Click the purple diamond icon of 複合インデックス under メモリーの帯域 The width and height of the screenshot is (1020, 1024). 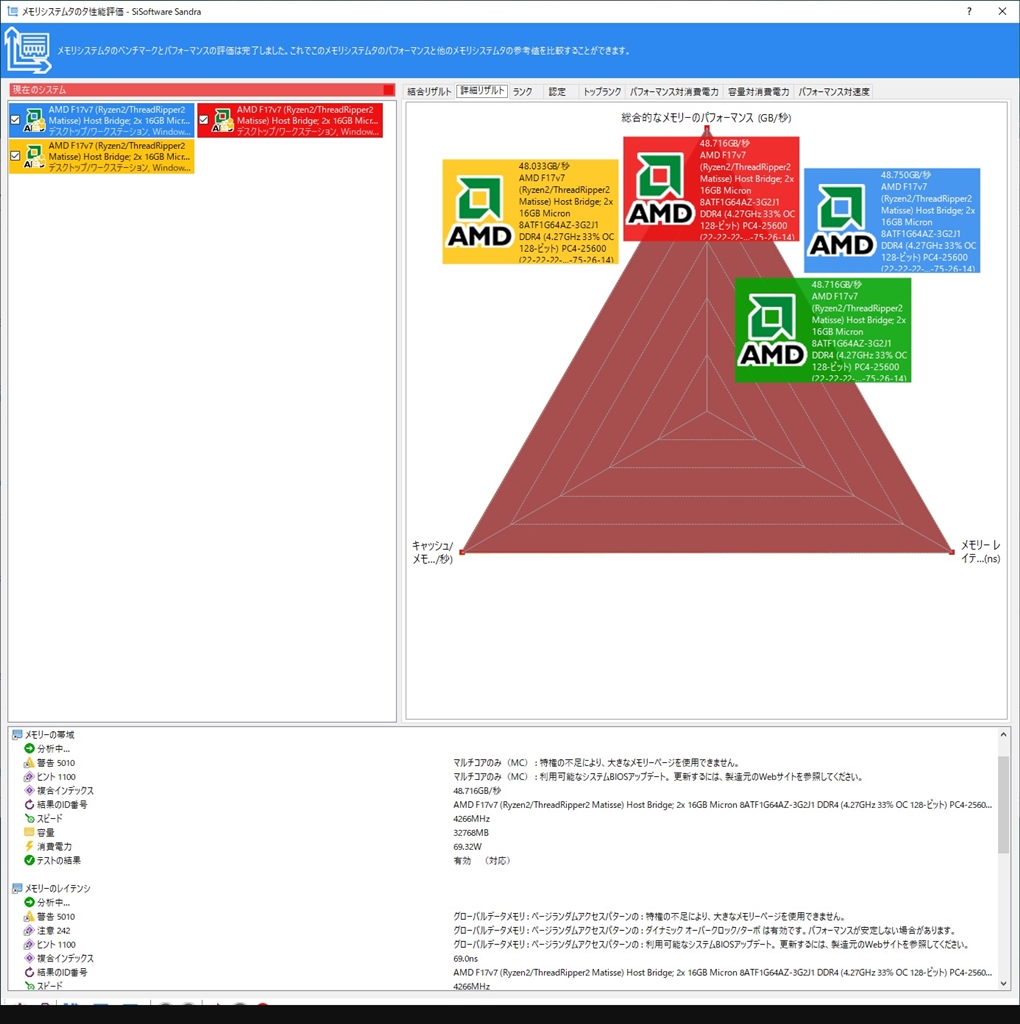tap(29, 790)
